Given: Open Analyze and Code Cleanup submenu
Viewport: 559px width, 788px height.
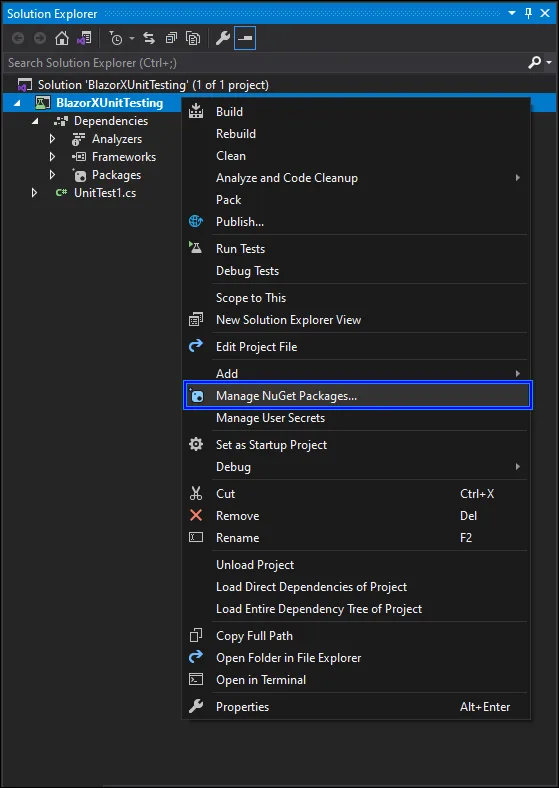Looking at the screenshot, I should [356, 178].
